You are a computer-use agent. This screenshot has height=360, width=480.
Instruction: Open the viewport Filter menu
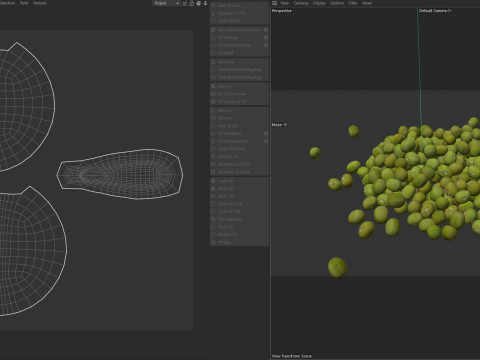click(353, 3)
